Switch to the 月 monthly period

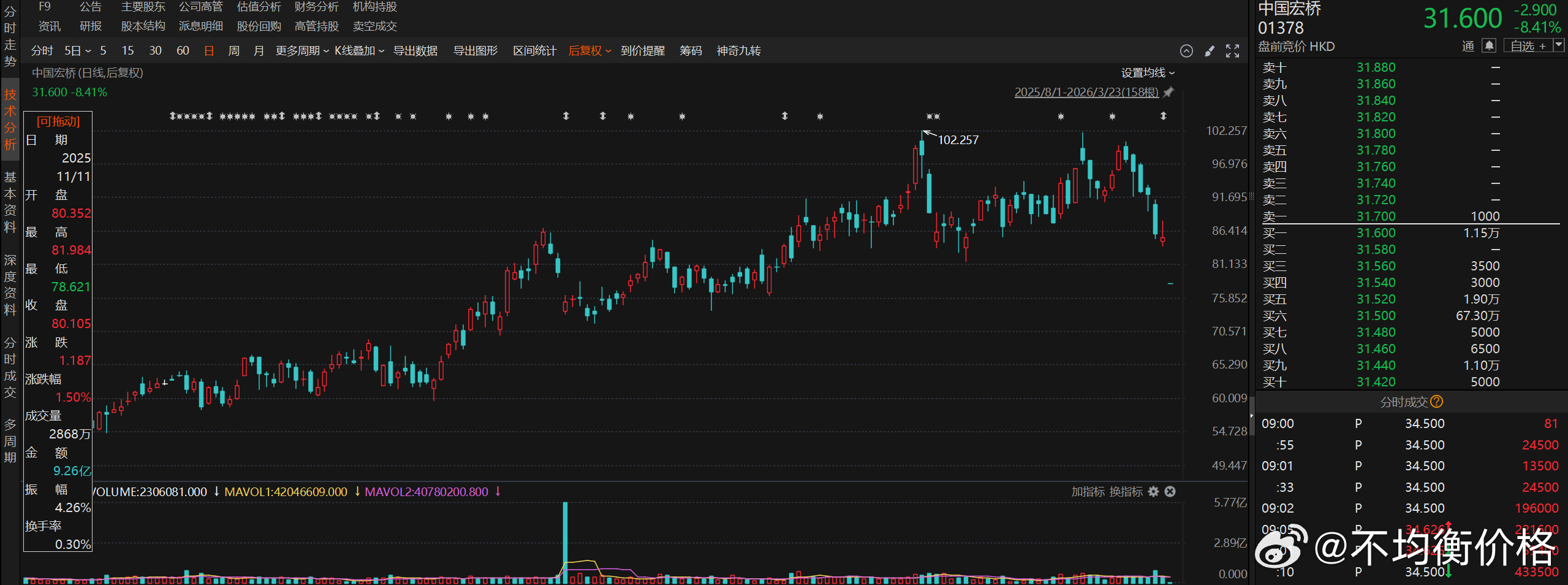coord(259,51)
